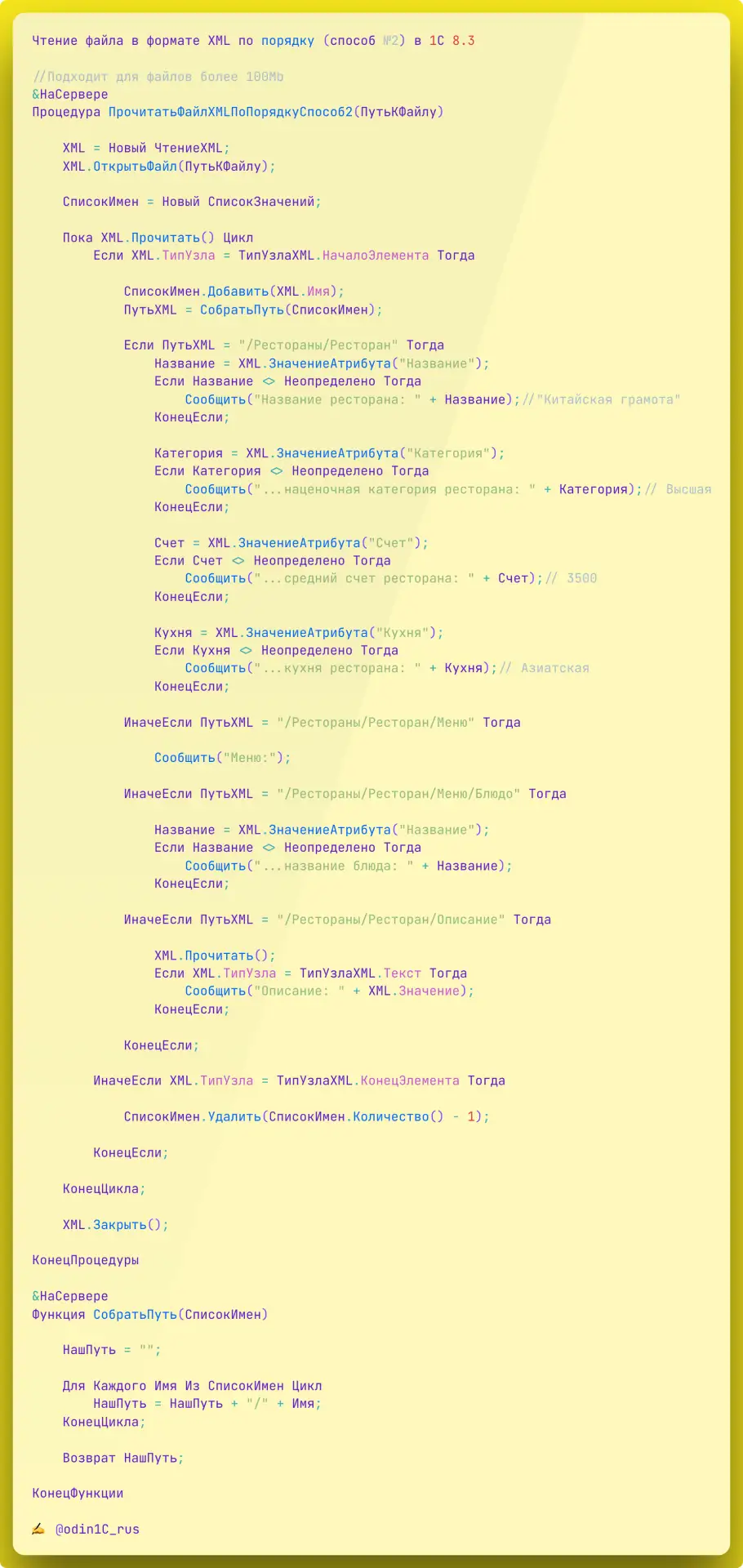Screen dimensions: 743x1568
Task: Click the writing hand emoji icon
Action: (38, 1529)
